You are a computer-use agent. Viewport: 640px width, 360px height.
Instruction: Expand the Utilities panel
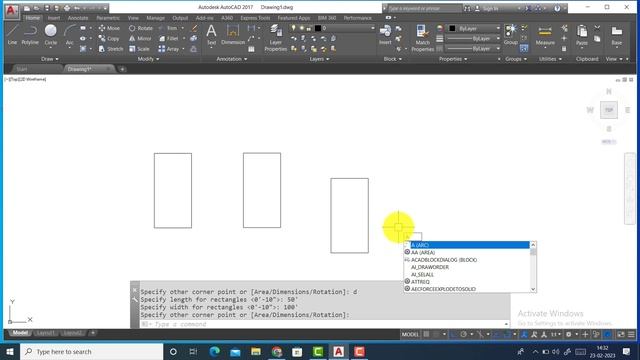pos(550,59)
